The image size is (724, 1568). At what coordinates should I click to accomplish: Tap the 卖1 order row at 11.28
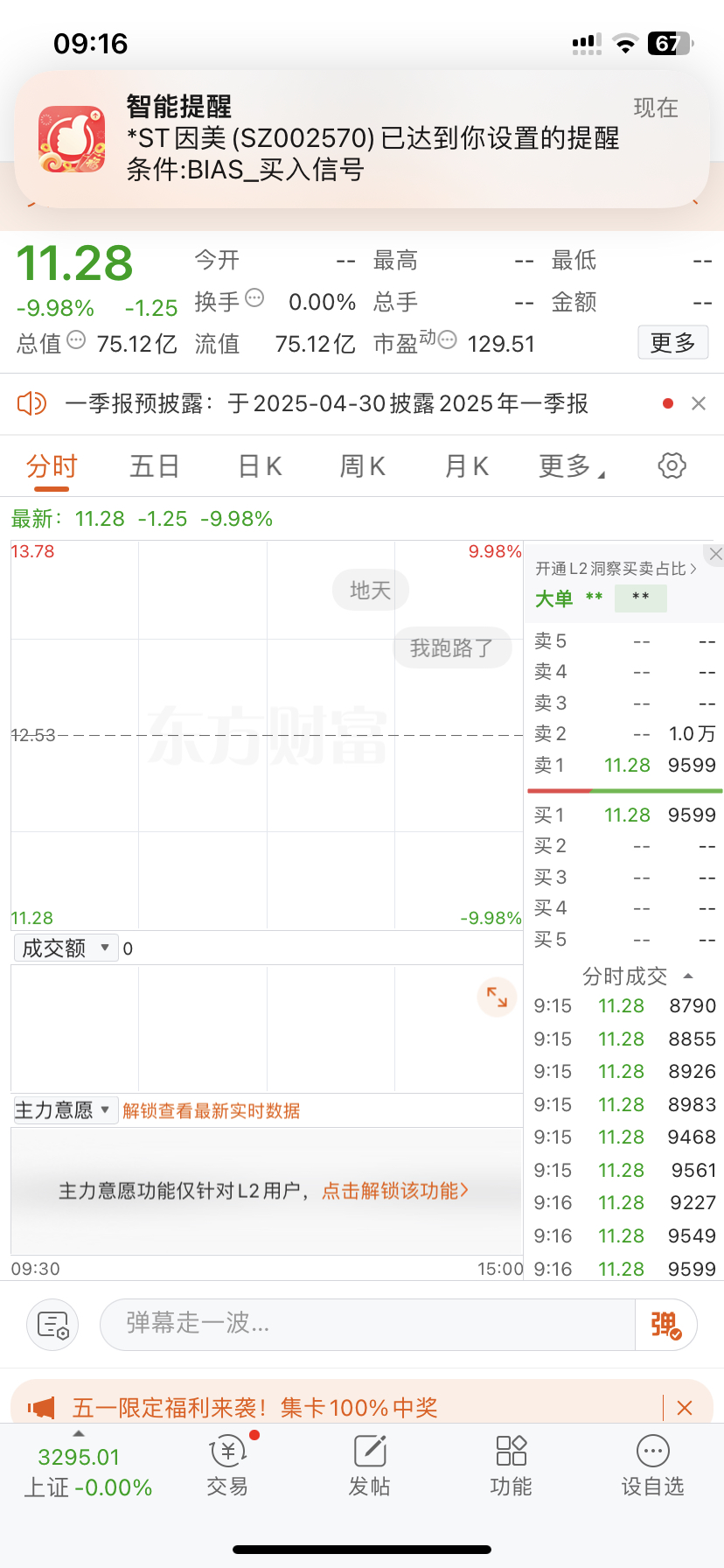[624, 765]
